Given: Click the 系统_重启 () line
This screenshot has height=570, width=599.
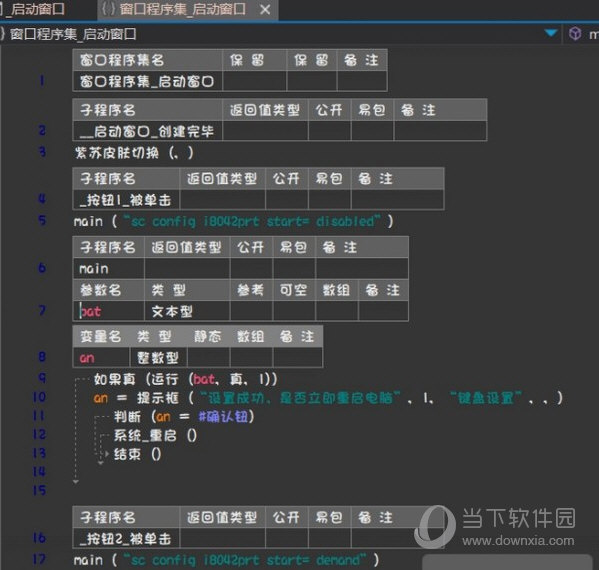Looking at the screenshot, I should (x=155, y=435).
